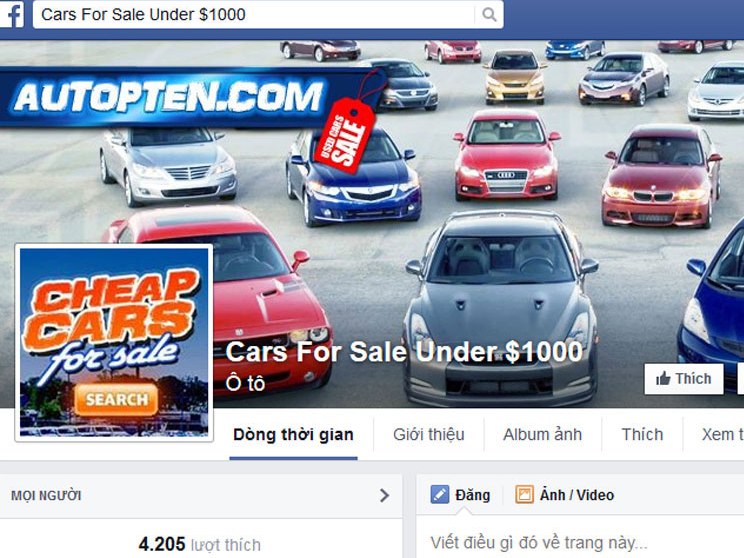Click the thumbs-up icon on Thích button
The image size is (744, 558).
(x=663, y=379)
